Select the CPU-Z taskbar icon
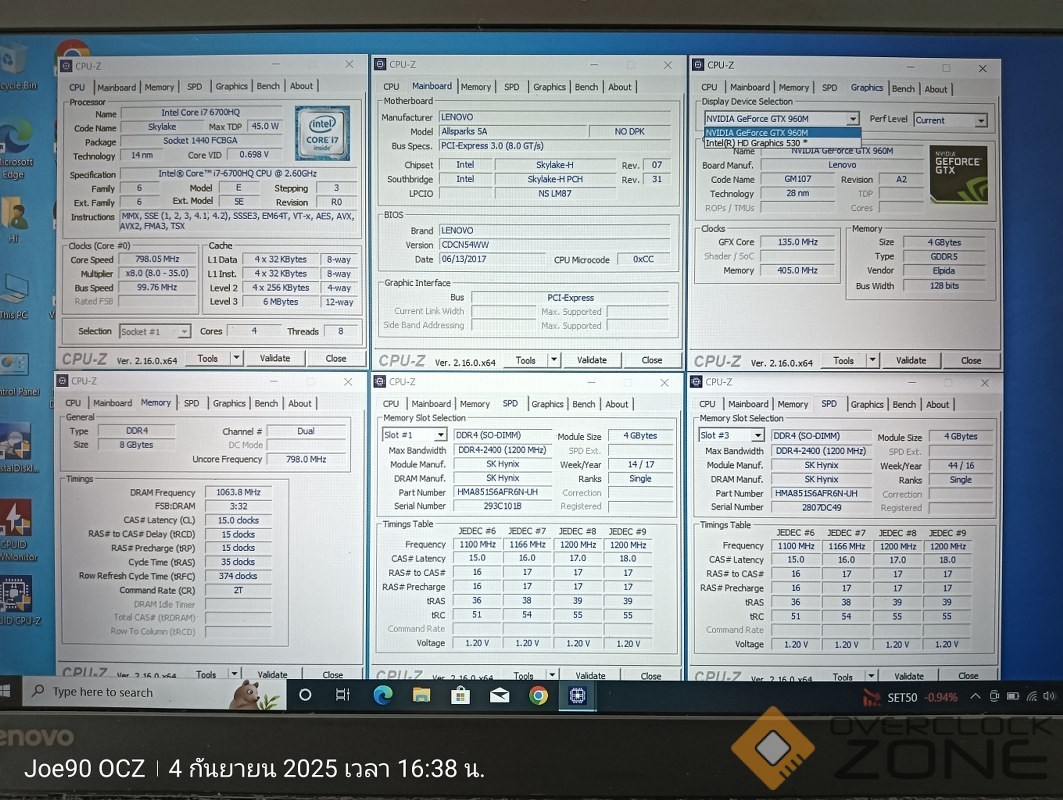1063x800 pixels. click(578, 696)
